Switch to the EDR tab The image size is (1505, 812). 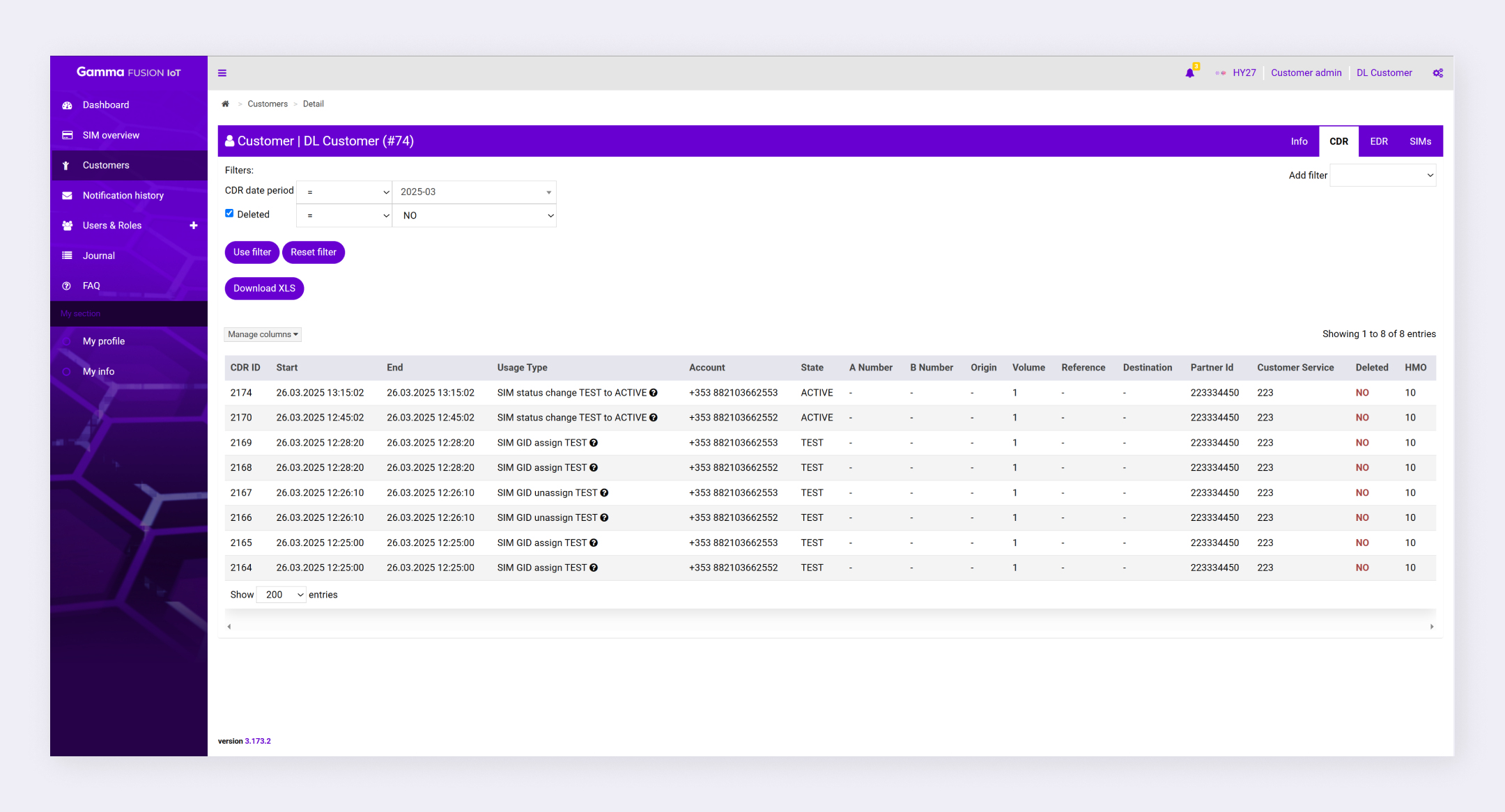pyautogui.click(x=1378, y=141)
